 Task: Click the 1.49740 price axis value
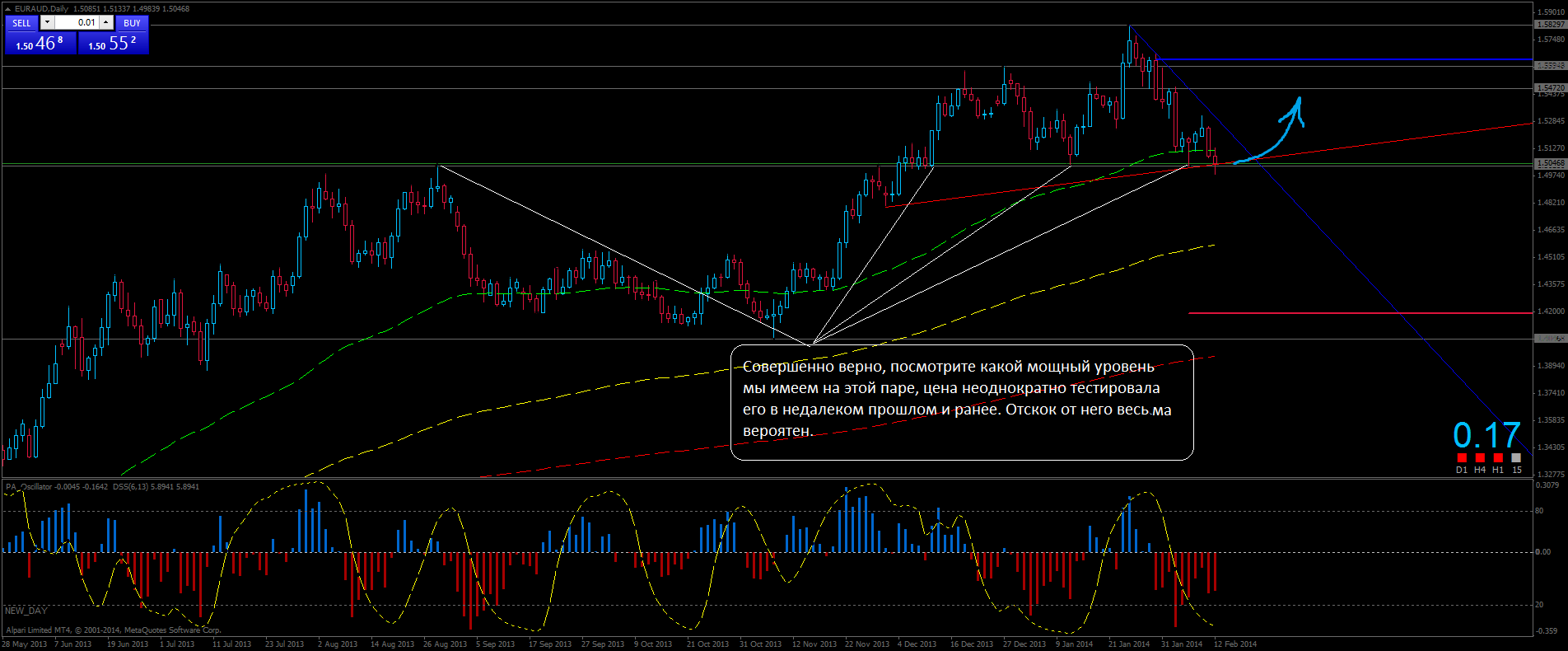pos(1551,176)
